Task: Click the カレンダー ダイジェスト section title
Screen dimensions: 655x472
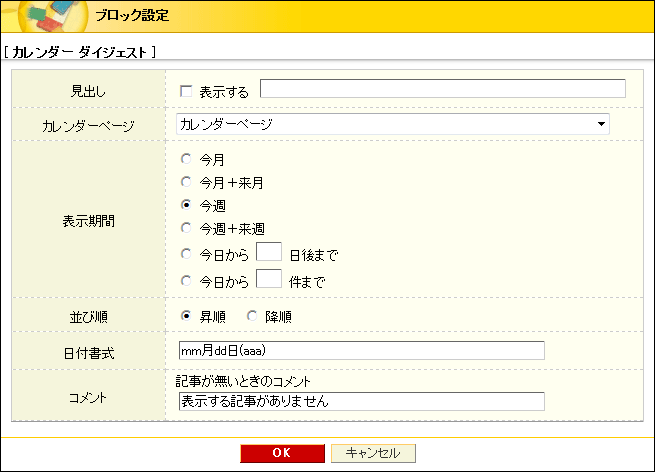Action: 80,52
